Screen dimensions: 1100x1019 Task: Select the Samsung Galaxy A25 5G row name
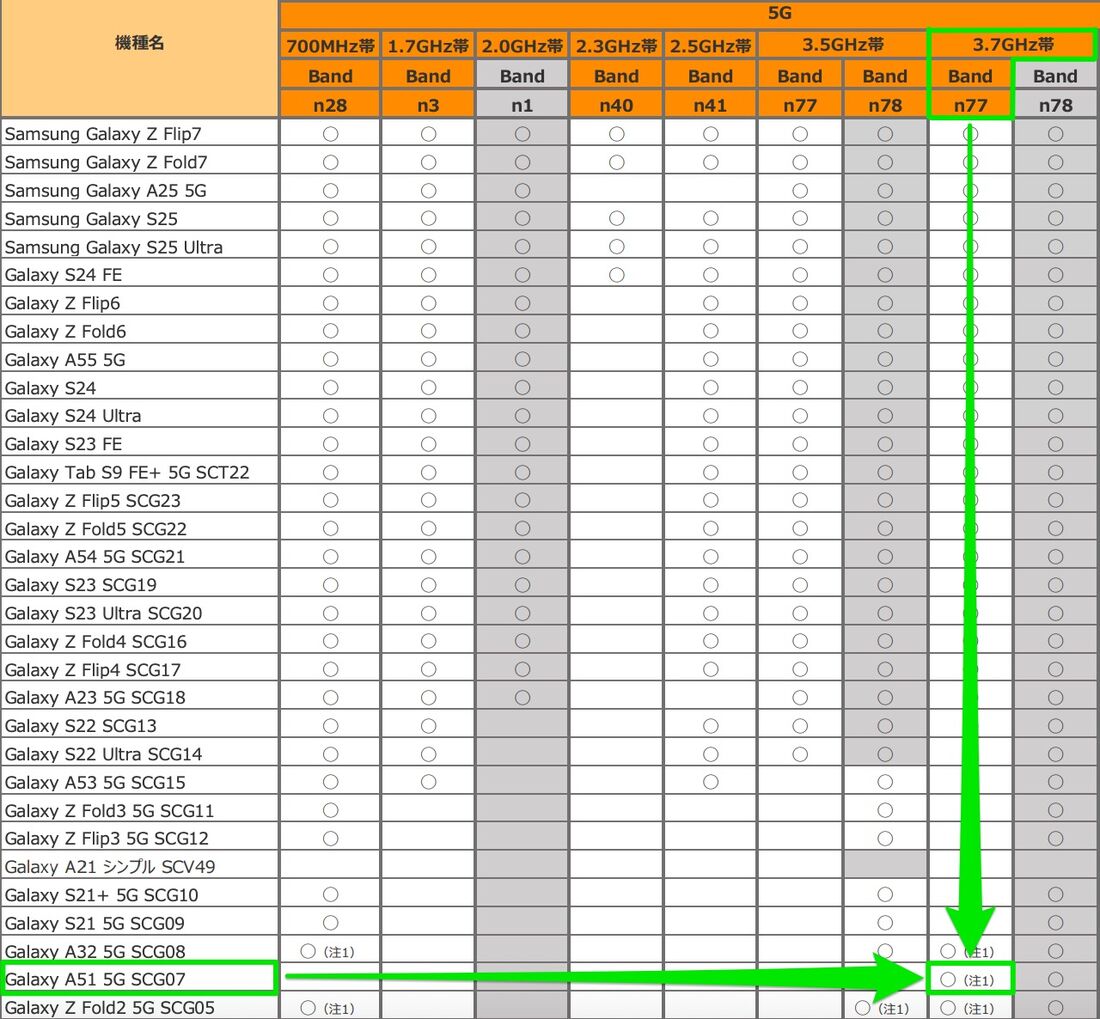105,190
